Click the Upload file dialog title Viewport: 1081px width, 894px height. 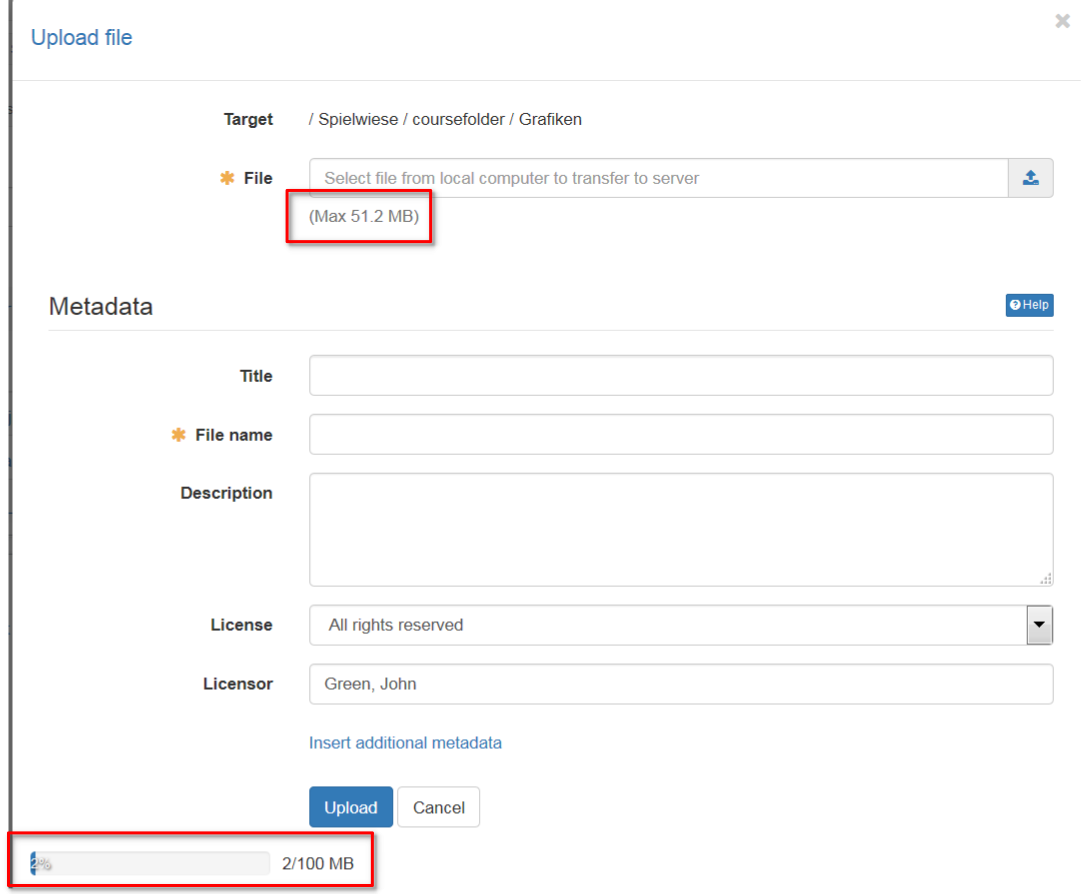click(x=82, y=38)
